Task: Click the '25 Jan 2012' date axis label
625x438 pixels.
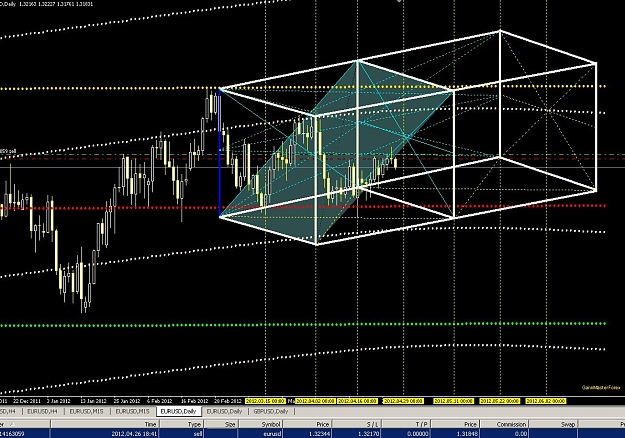Action: (127, 401)
